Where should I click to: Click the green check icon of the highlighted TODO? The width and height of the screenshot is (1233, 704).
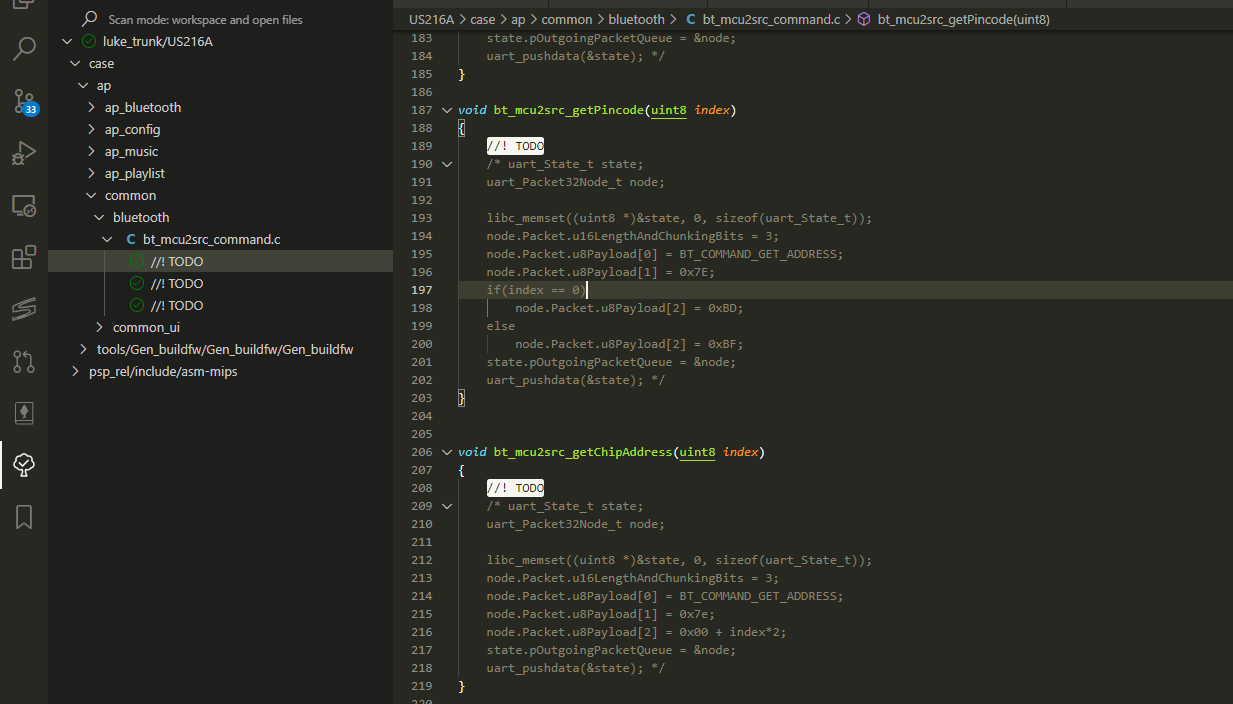pyautogui.click(x=137, y=261)
